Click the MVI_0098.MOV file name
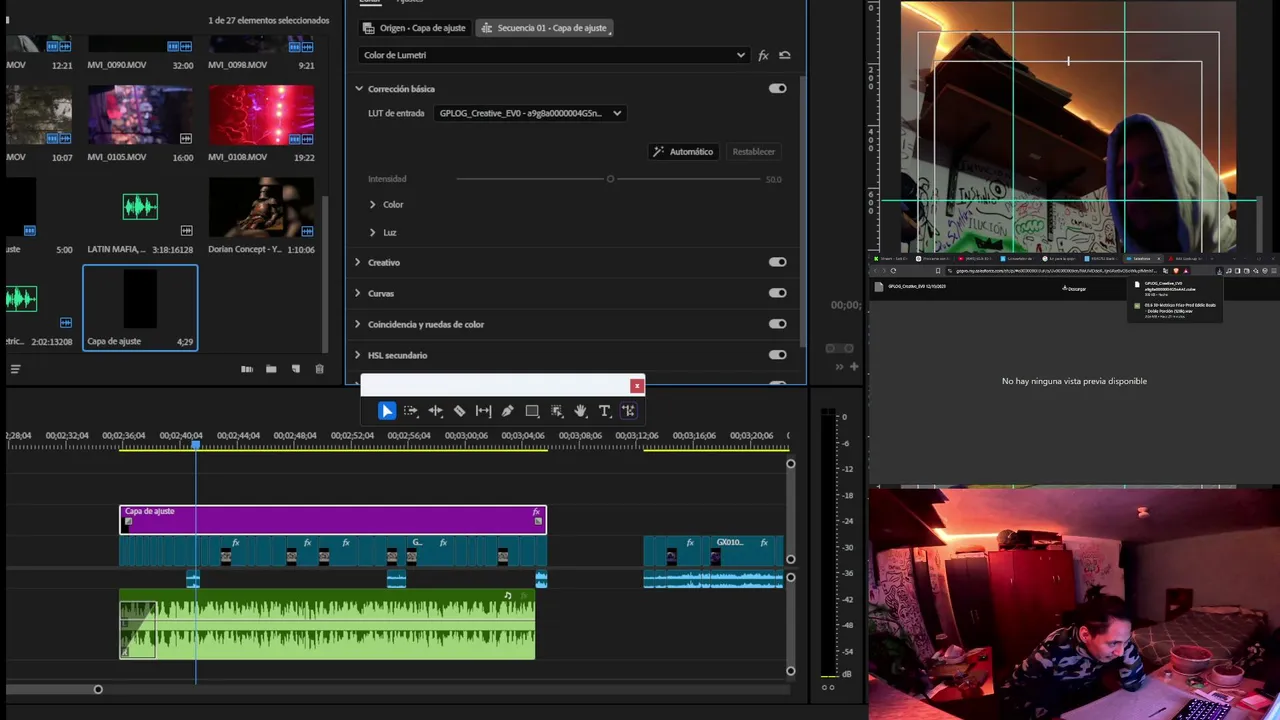The height and width of the screenshot is (720, 1280). point(238,65)
